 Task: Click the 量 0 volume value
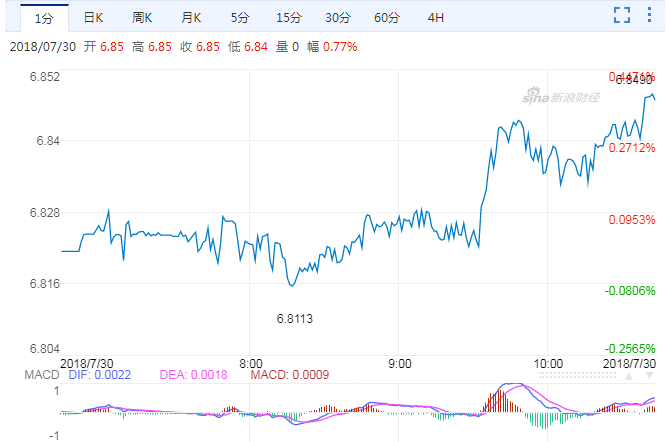[287, 47]
